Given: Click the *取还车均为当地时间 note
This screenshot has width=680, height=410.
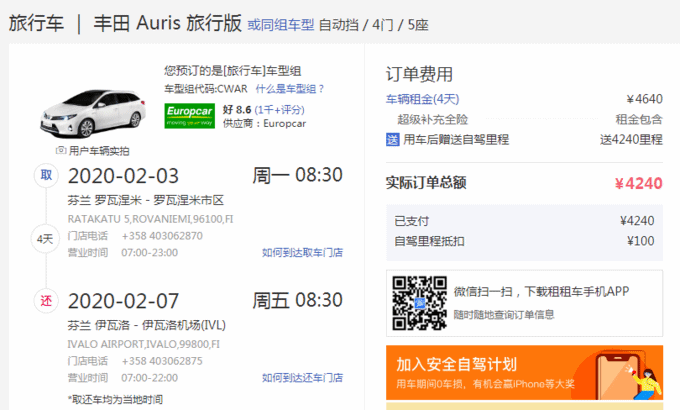Looking at the screenshot, I should [x=115, y=400].
